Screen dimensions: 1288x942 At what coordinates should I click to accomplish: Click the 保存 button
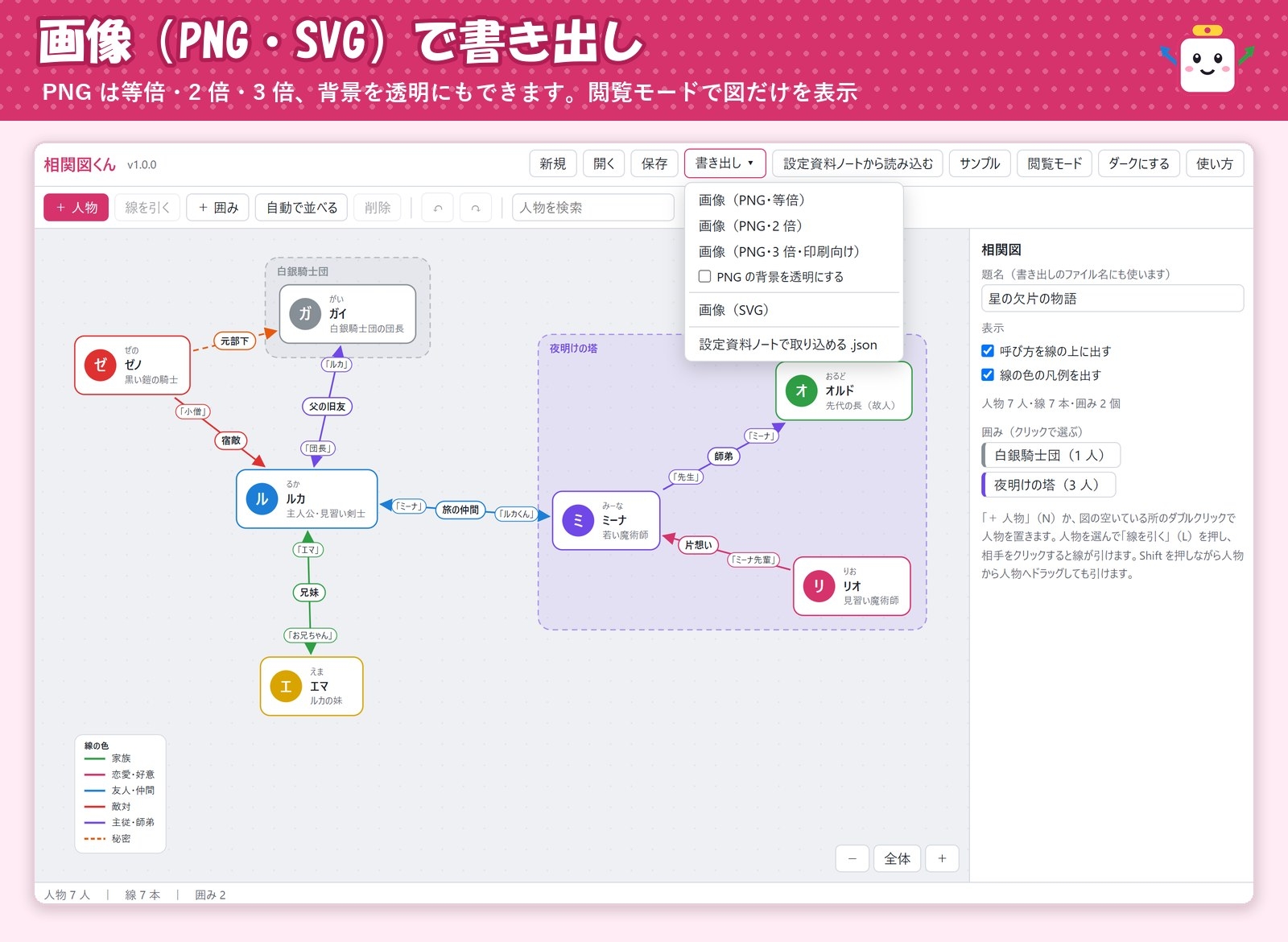click(x=654, y=163)
